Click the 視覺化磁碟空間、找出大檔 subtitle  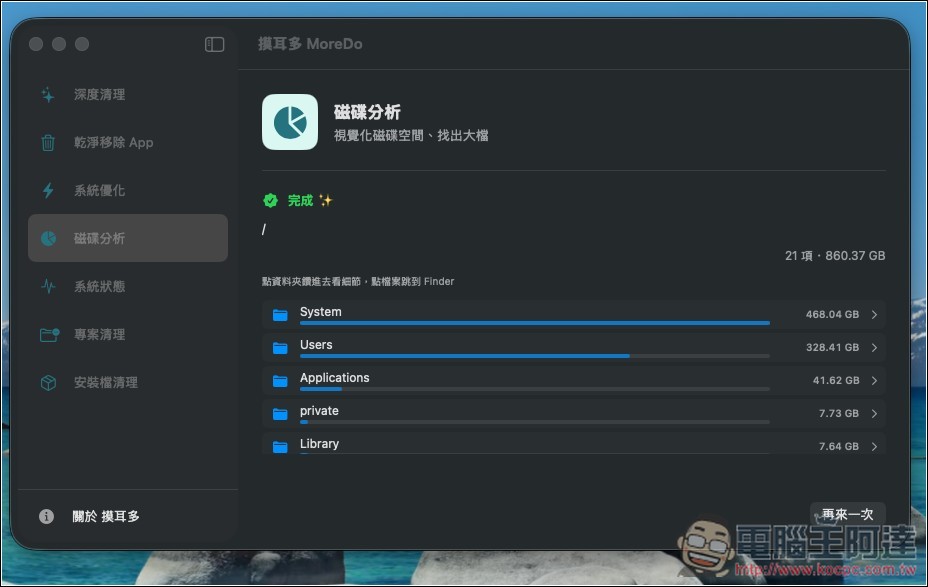[x=411, y=136]
